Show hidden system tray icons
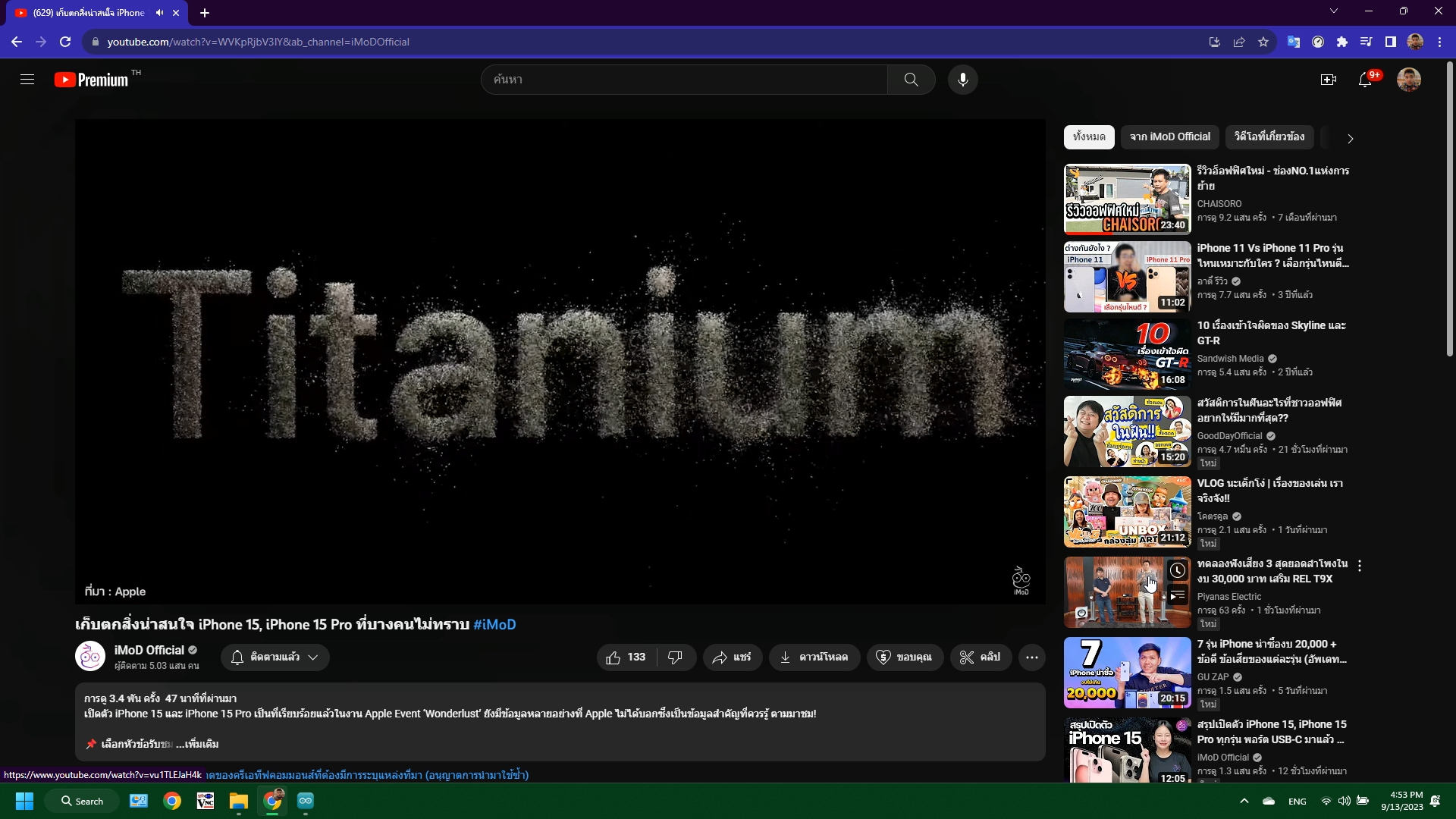 (x=1244, y=801)
